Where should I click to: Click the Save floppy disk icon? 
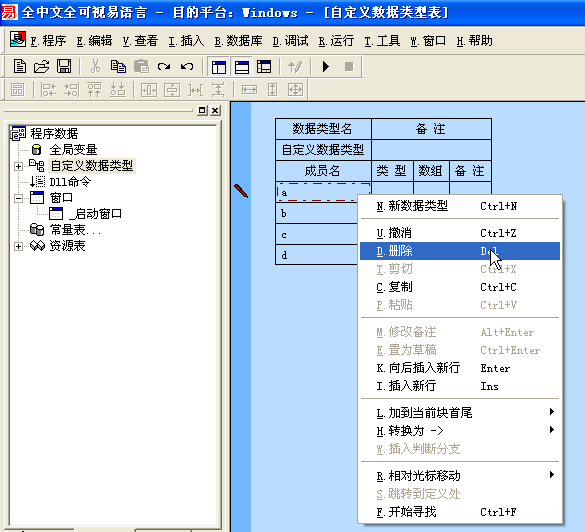coord(64,67)
